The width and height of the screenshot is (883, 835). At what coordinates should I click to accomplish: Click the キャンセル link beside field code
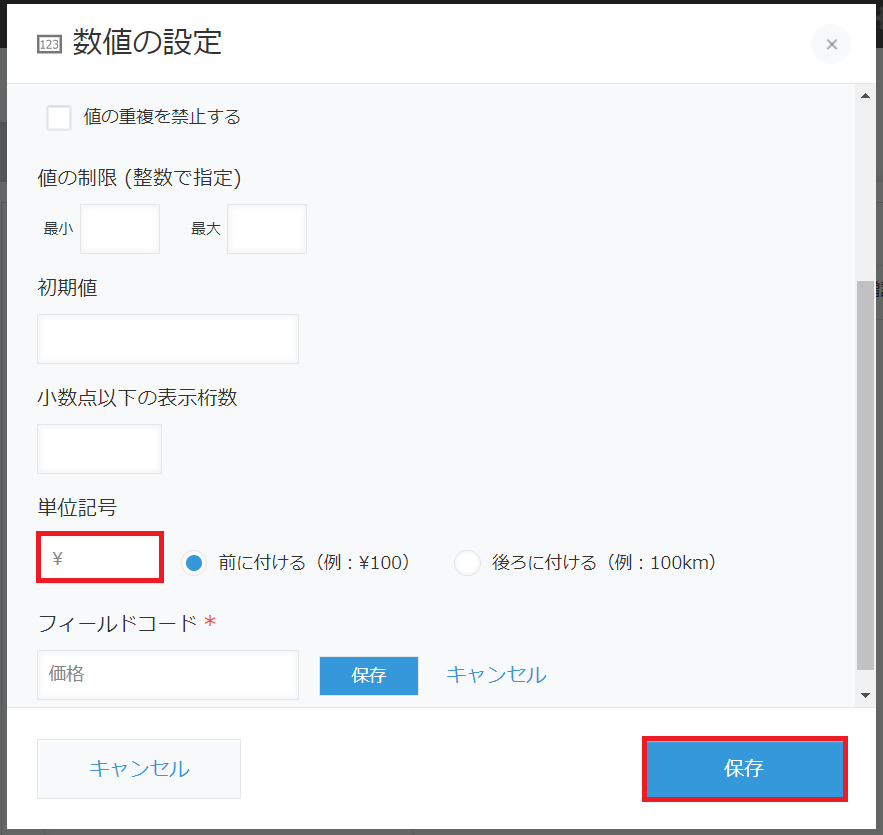[x=496, y=675]
